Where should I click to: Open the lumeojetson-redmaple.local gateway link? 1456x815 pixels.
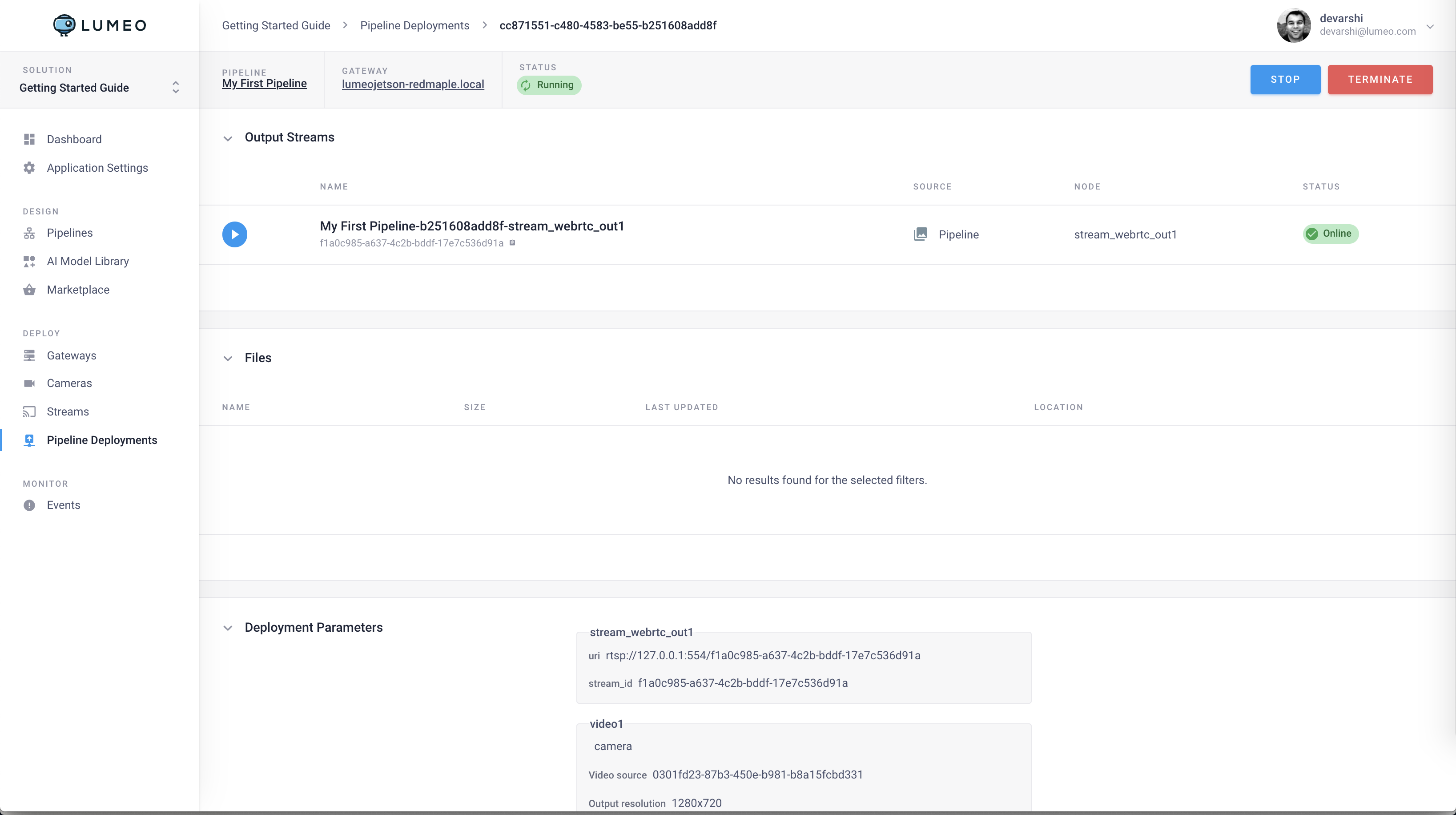pyautogui.click(x=413, y=84)
